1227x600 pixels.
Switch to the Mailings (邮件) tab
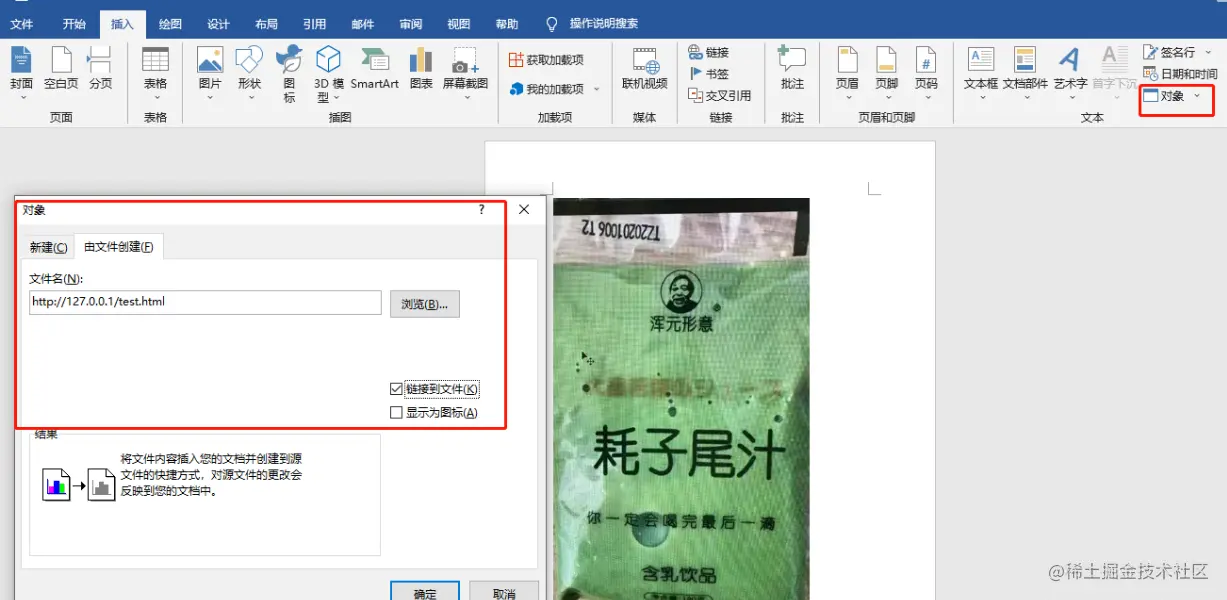tap(362, 24)
